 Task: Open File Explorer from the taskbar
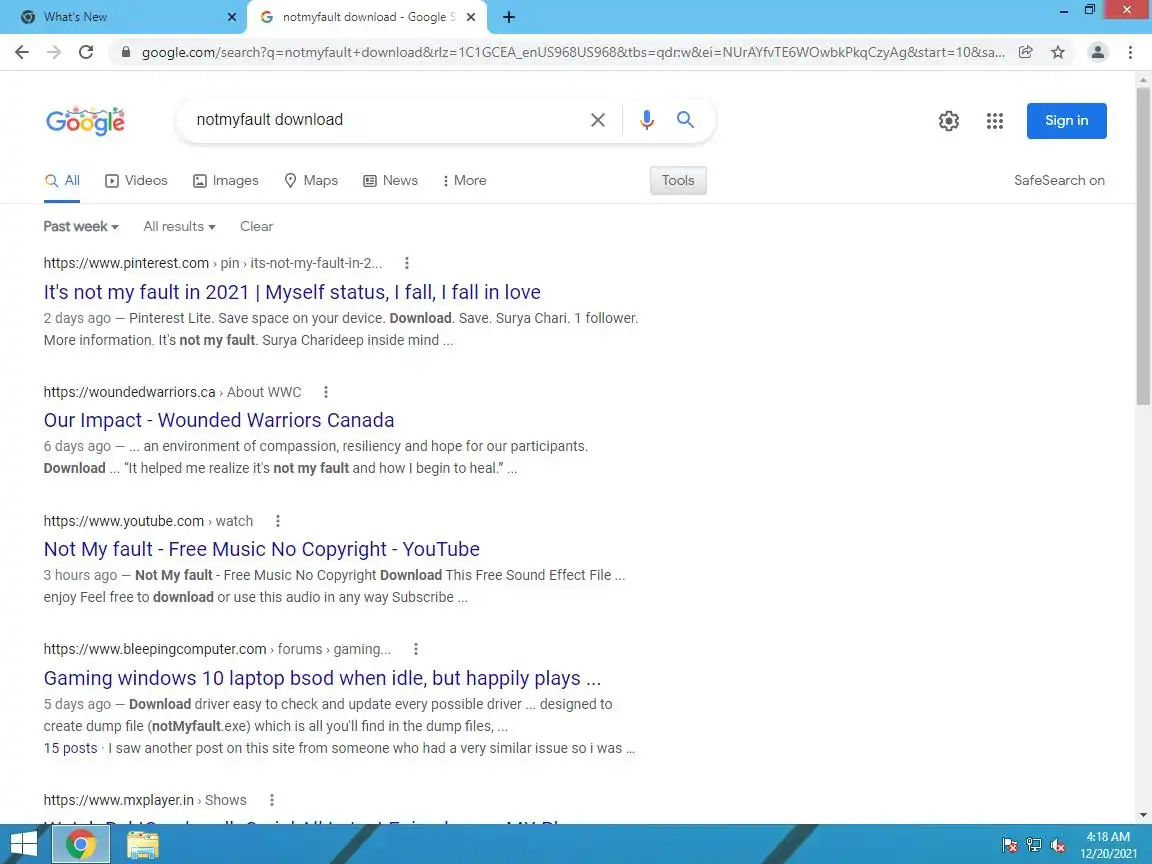[x=143, y=844]
